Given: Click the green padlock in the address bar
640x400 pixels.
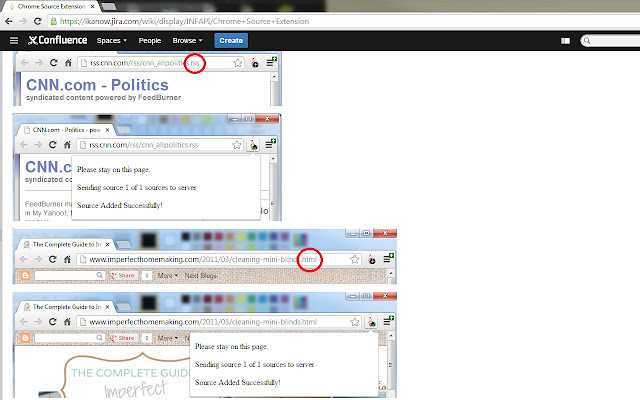Looking at the screenshot, I should 54,21.
